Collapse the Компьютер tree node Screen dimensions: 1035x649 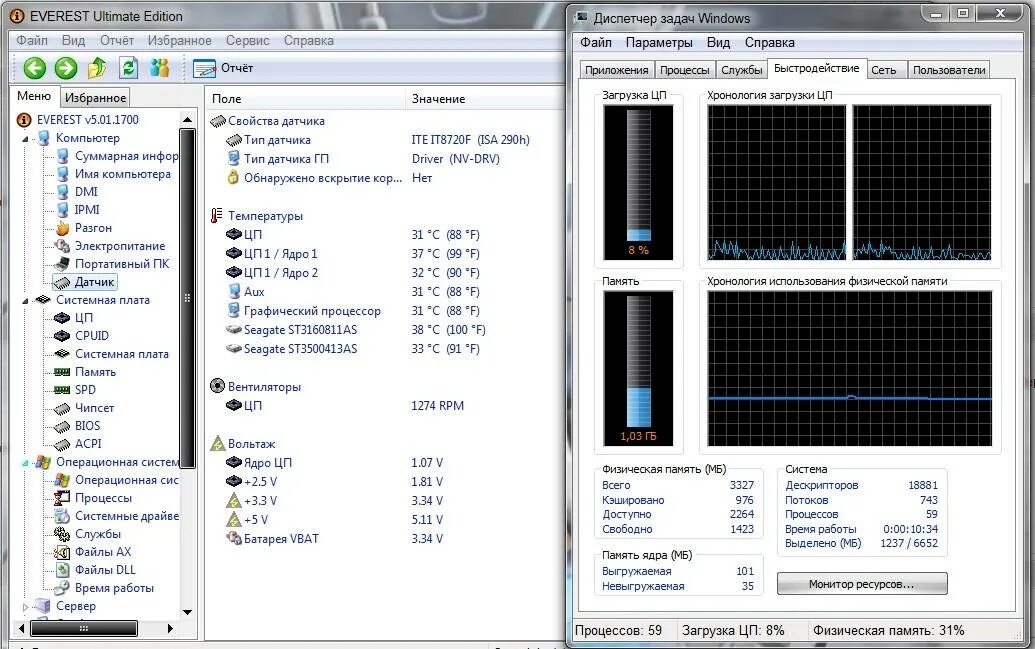(25, 139)
